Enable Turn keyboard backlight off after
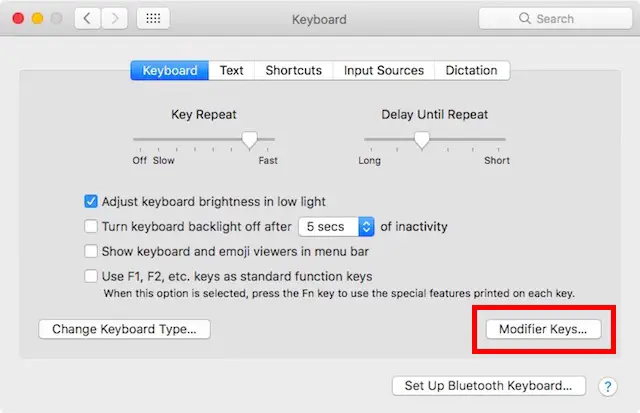Image resolution: width=640 pixels, height=413 pixels. point(91,226)
